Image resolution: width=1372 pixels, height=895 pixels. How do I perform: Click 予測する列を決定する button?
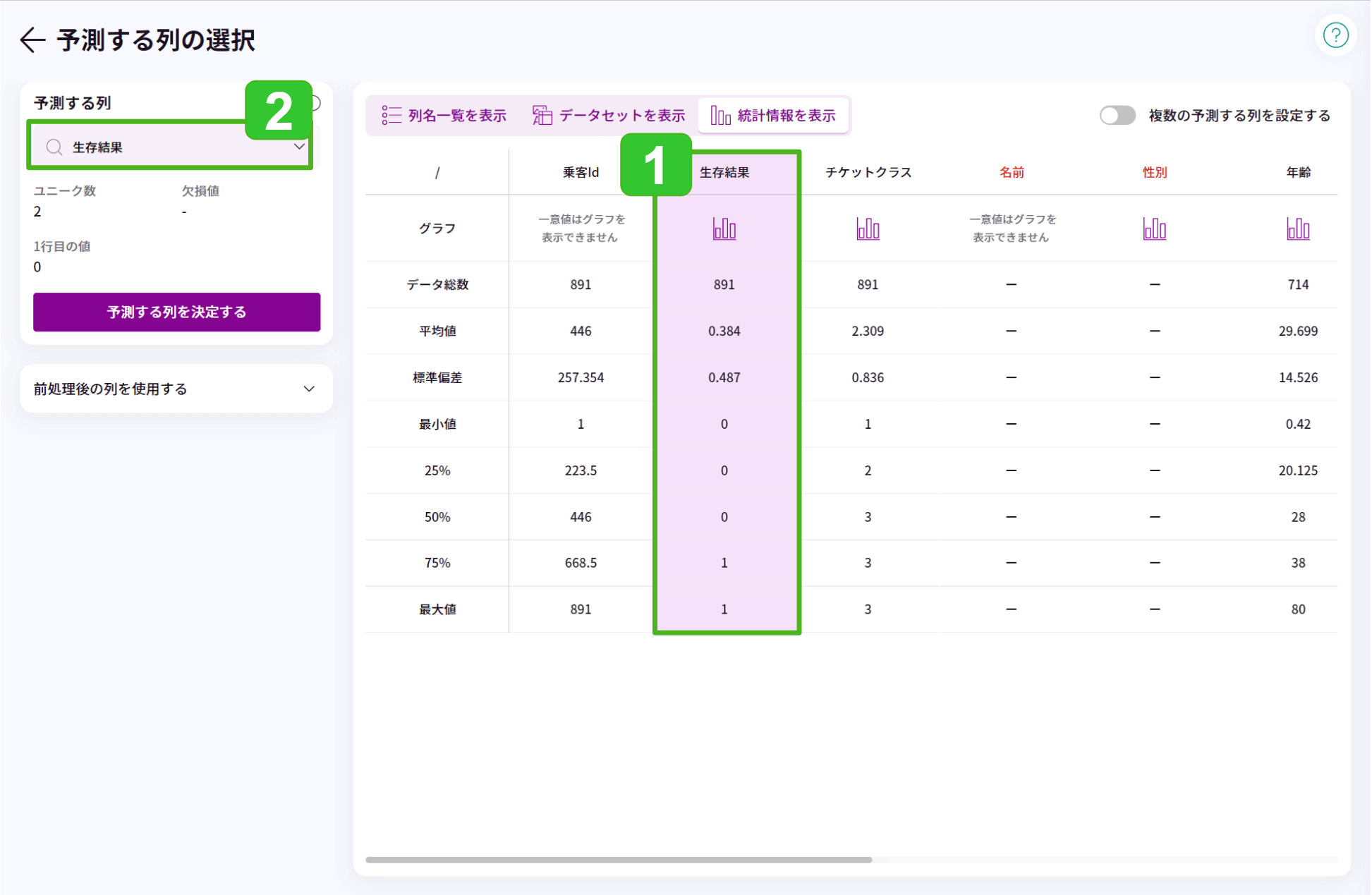click(x=176, y=312)
